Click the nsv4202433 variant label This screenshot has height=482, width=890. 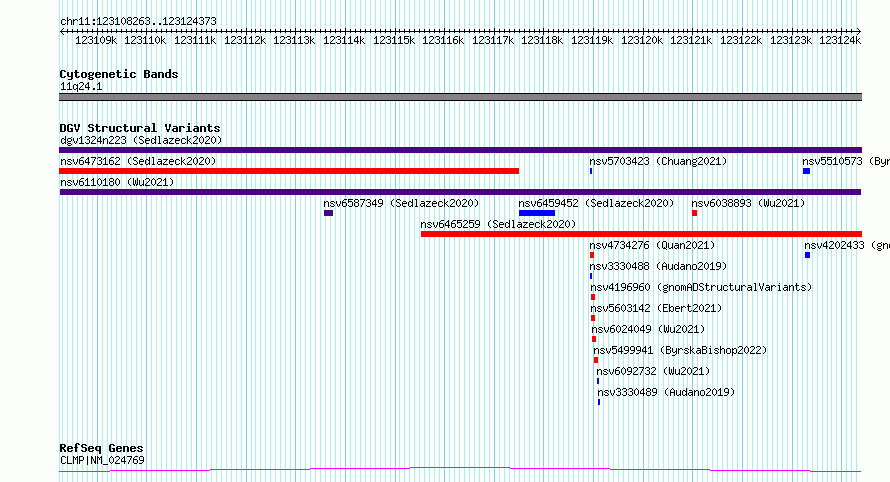tap(847, 245)
